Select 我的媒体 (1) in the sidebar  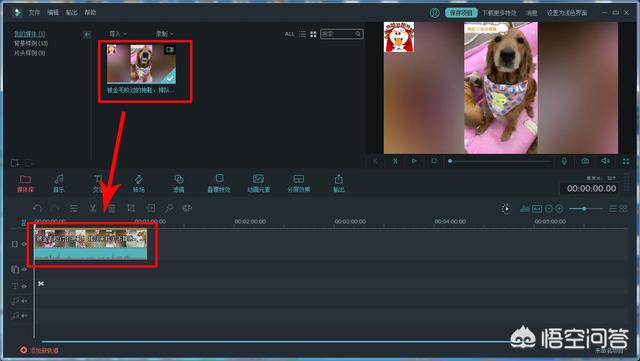pos(30,34)
